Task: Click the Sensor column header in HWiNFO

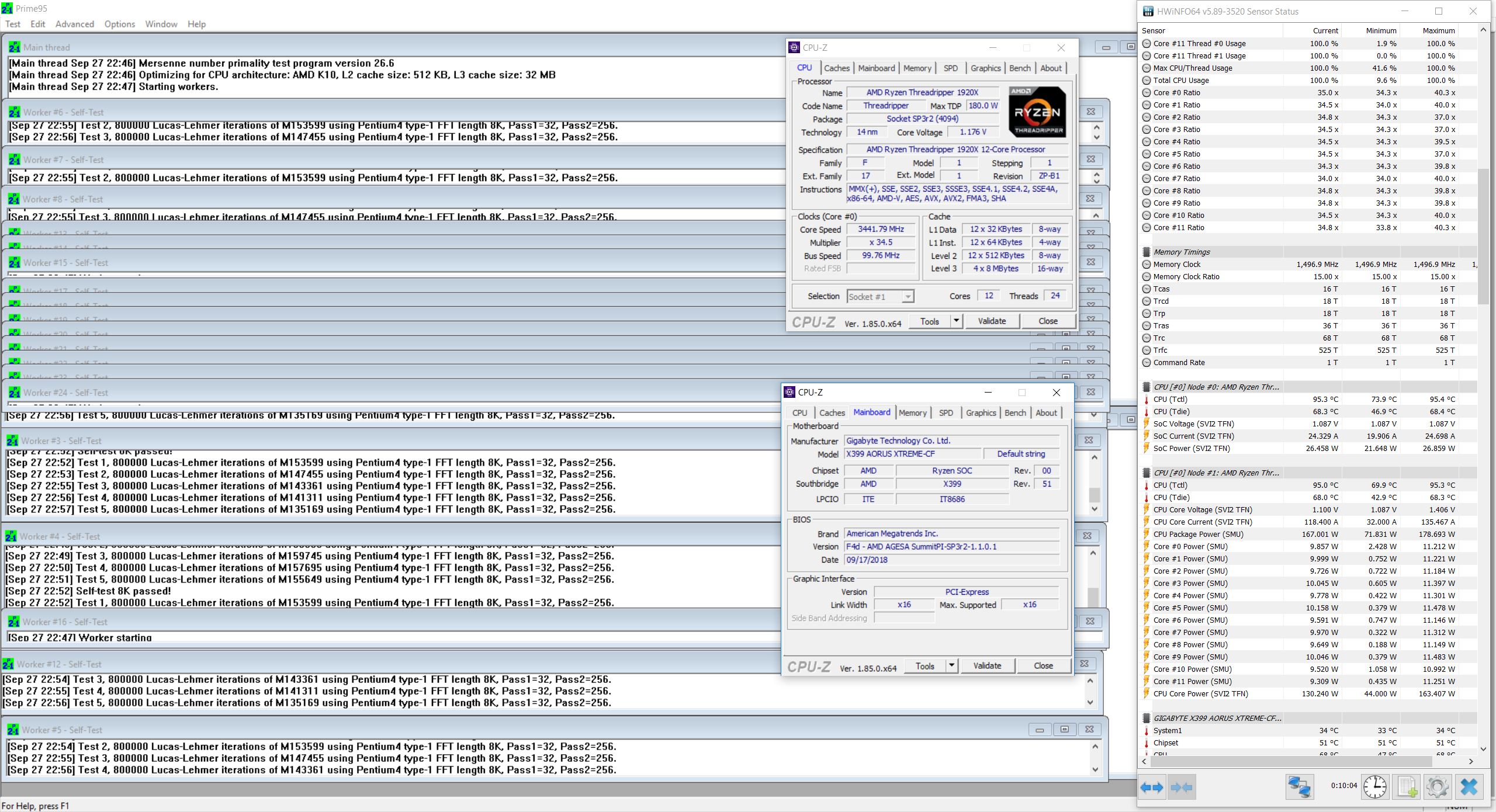Action: pos(1211,30)
